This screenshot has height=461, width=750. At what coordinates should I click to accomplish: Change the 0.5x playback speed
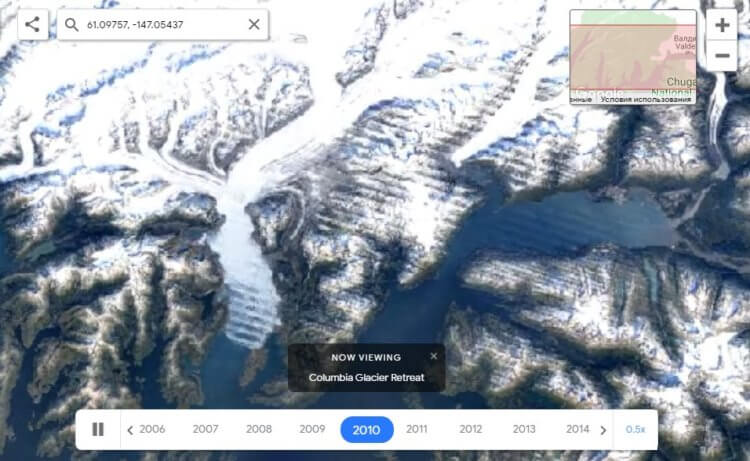635,429
